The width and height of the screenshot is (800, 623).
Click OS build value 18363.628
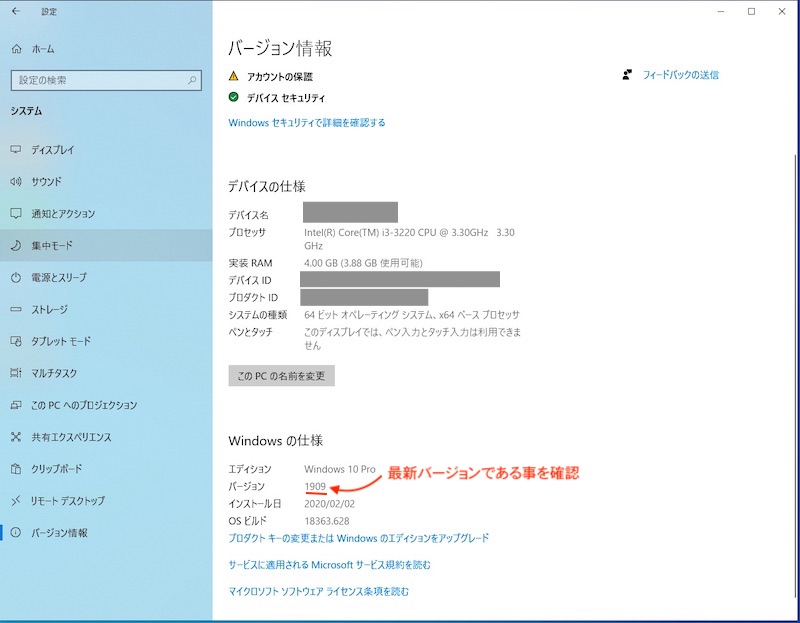327,521
